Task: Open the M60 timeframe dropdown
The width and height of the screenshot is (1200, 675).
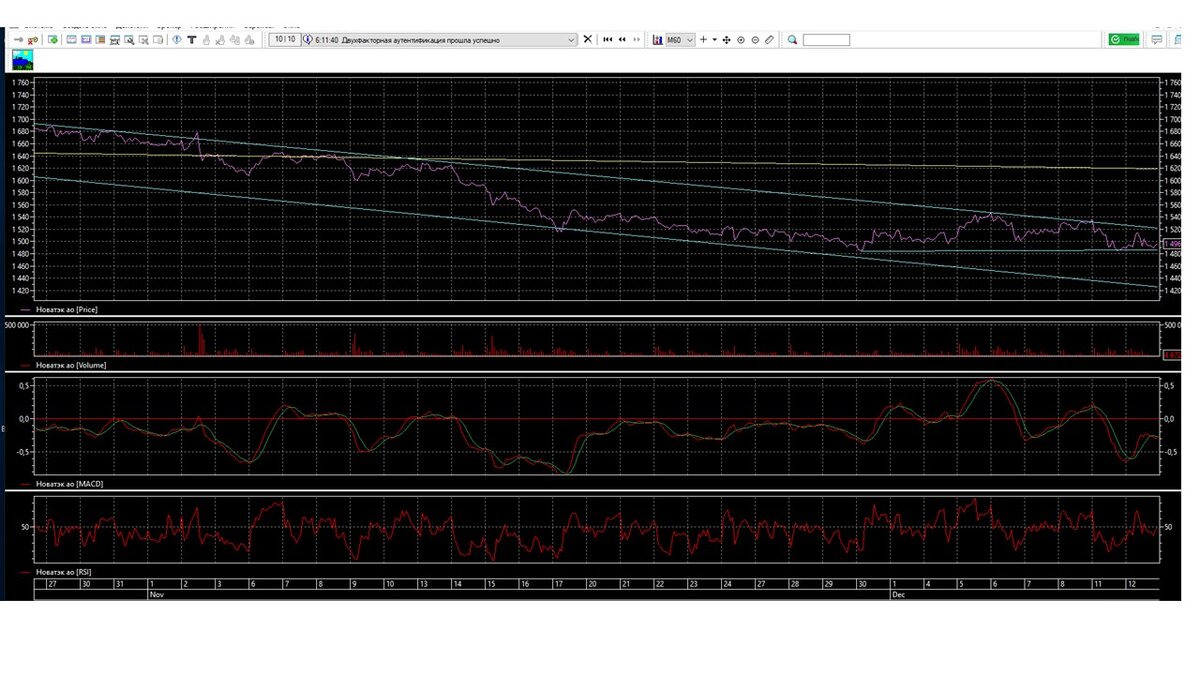Action: [680, 40]
